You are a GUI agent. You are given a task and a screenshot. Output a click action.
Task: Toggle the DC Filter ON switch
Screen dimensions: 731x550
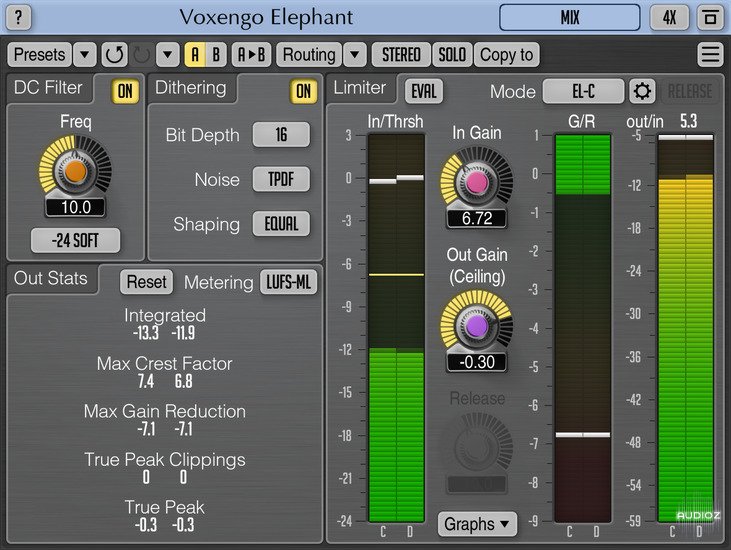point(125,91)
